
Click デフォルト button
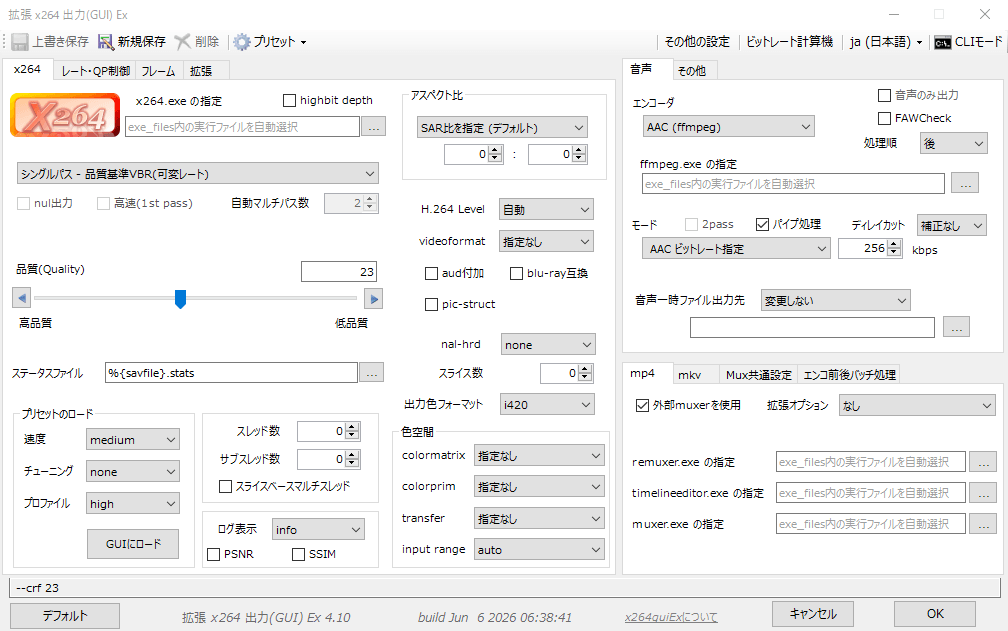click(x=65, y=616)
